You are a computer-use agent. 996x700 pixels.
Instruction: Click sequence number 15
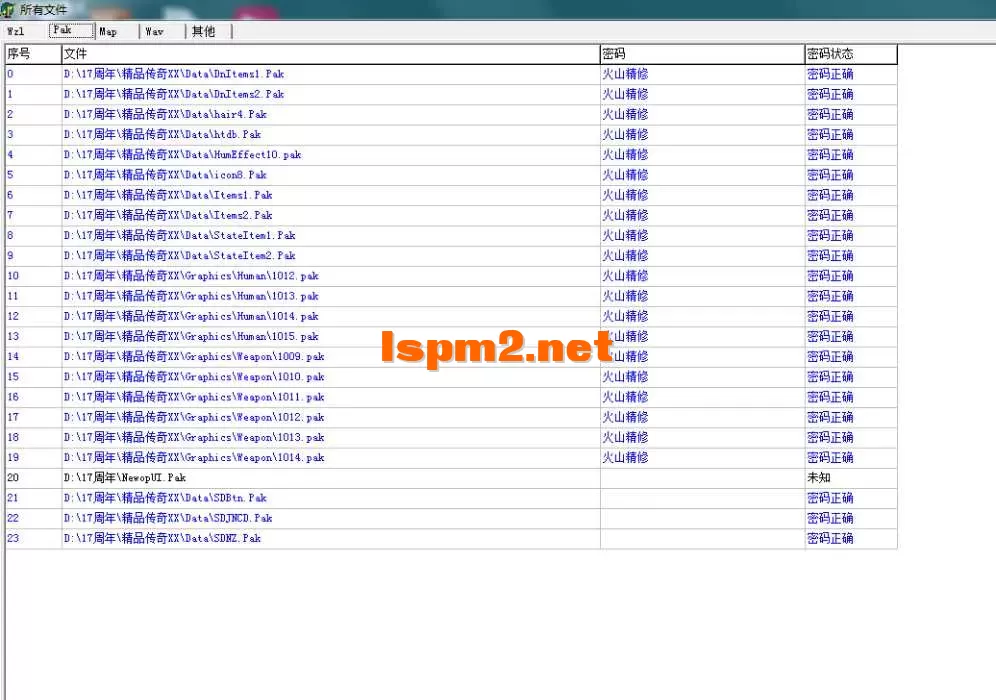[13, 377]
